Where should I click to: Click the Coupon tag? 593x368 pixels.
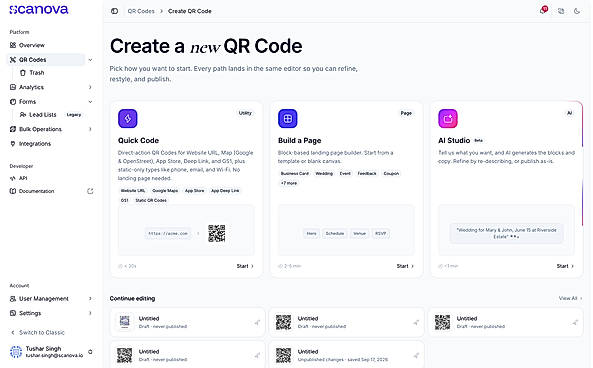(x=391, y=174)
